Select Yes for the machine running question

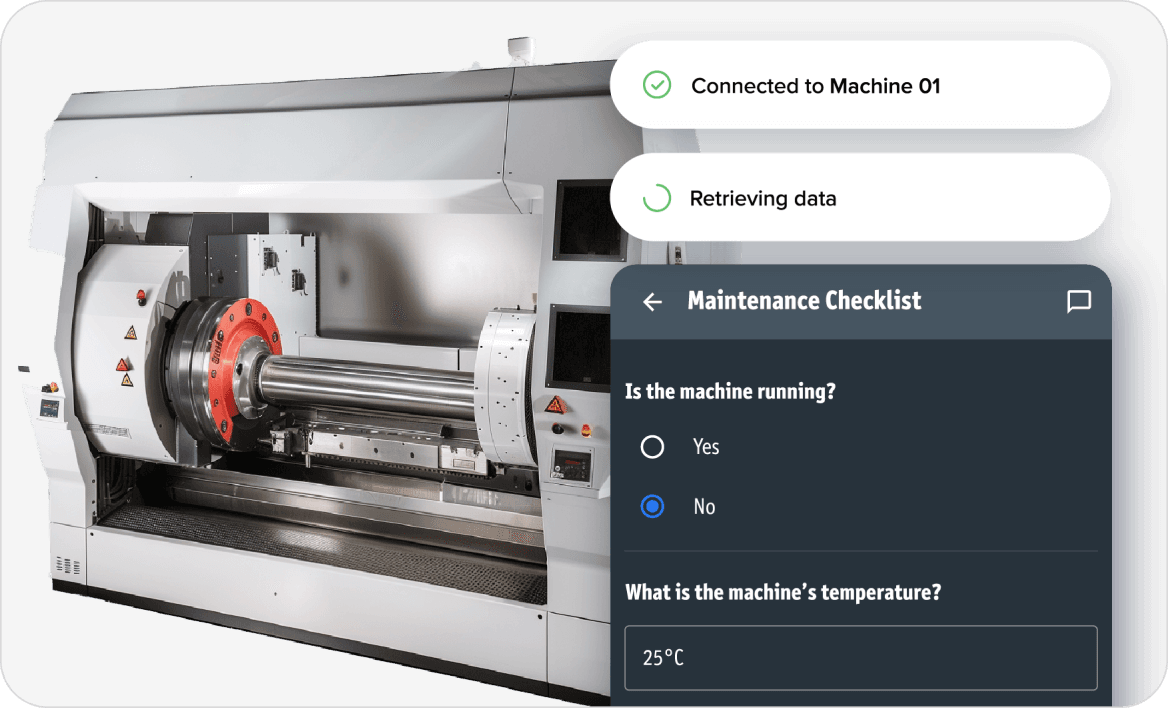652,447
